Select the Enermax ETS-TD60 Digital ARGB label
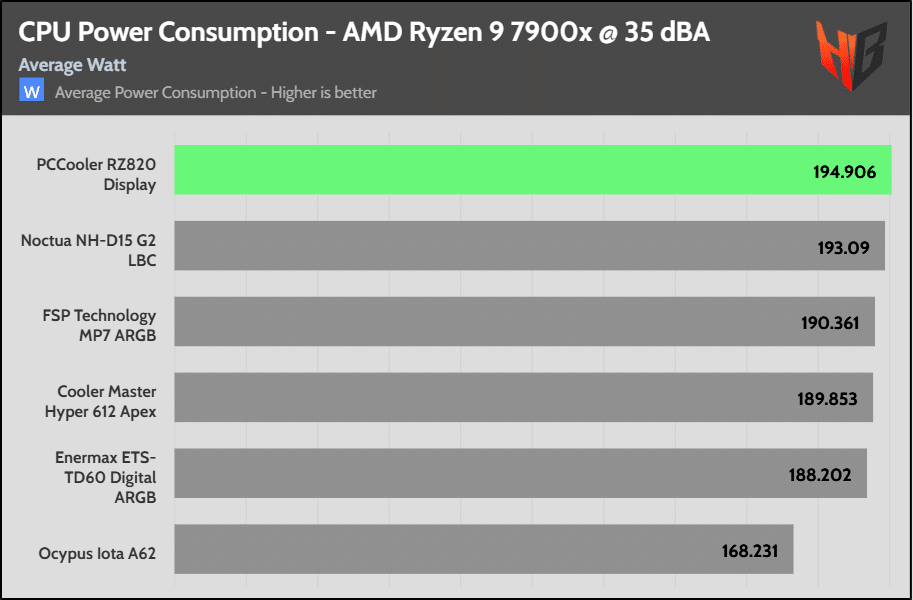 click(x=105, y=476)
